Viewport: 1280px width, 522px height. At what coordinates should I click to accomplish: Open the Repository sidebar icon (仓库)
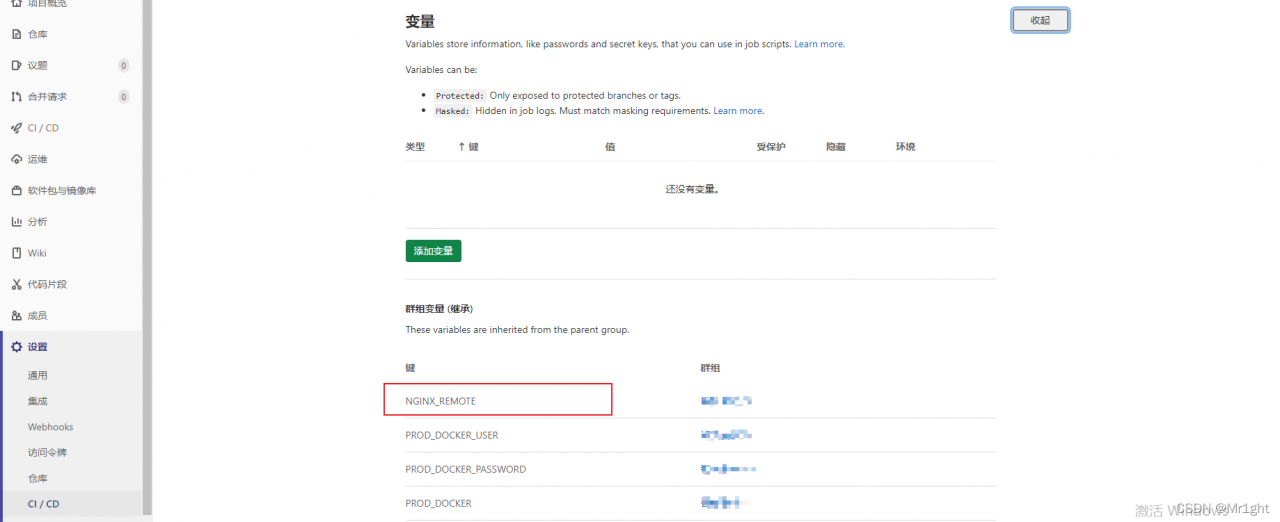pyautogui.click(x=16, y=34)
